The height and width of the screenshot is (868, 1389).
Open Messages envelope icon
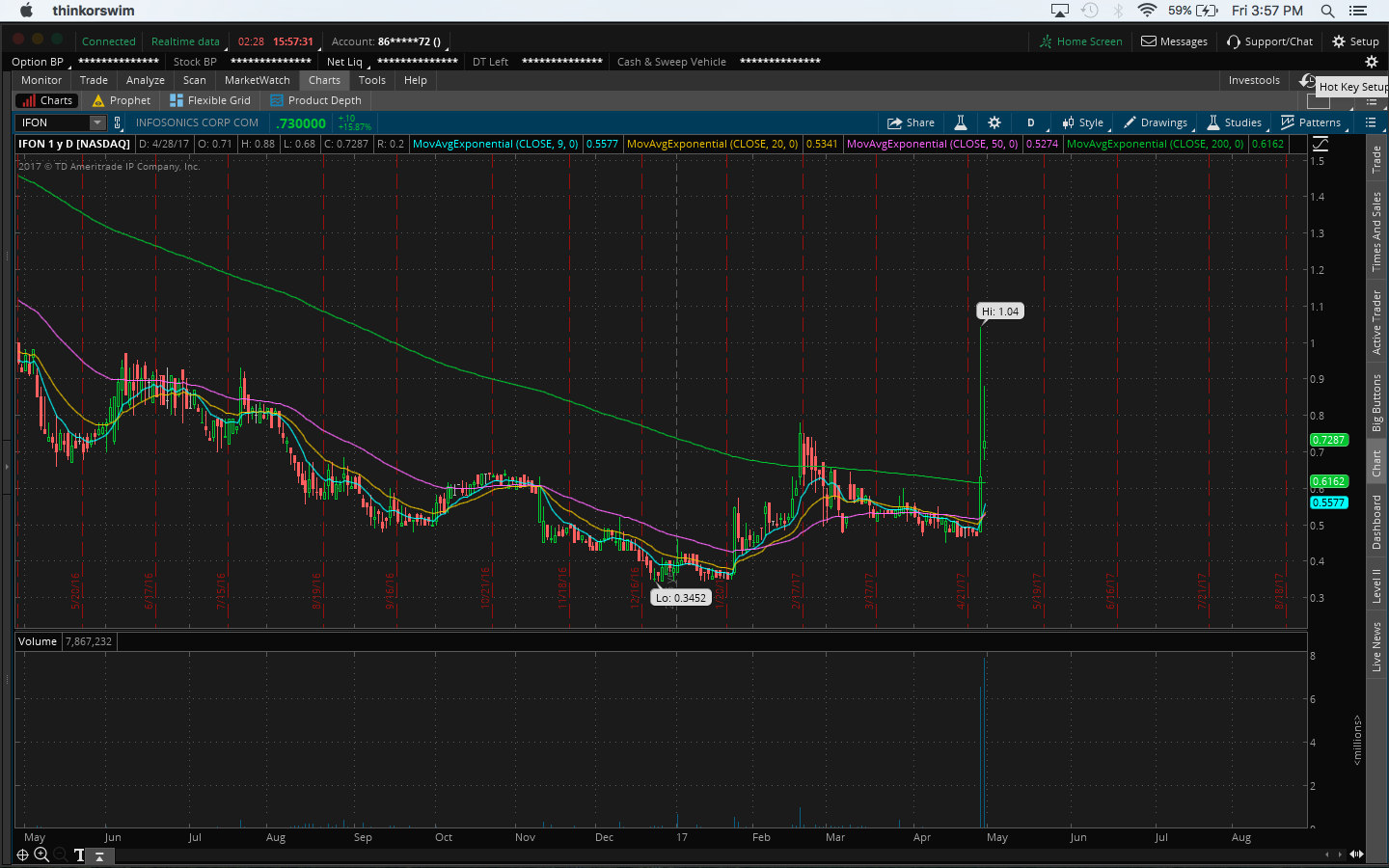click(1174, 41)
